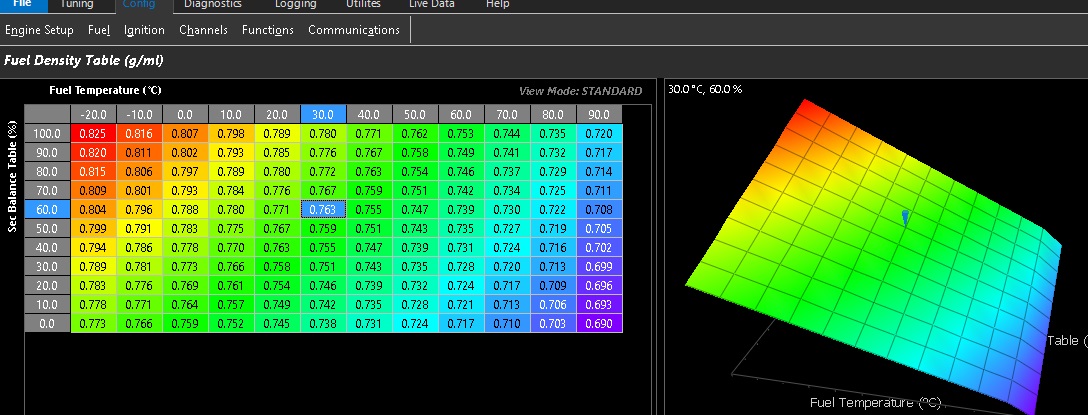The height and width of the screenshot is (415, 1088).
Task: Open the Channels menu
Action: tap(203, 30)
